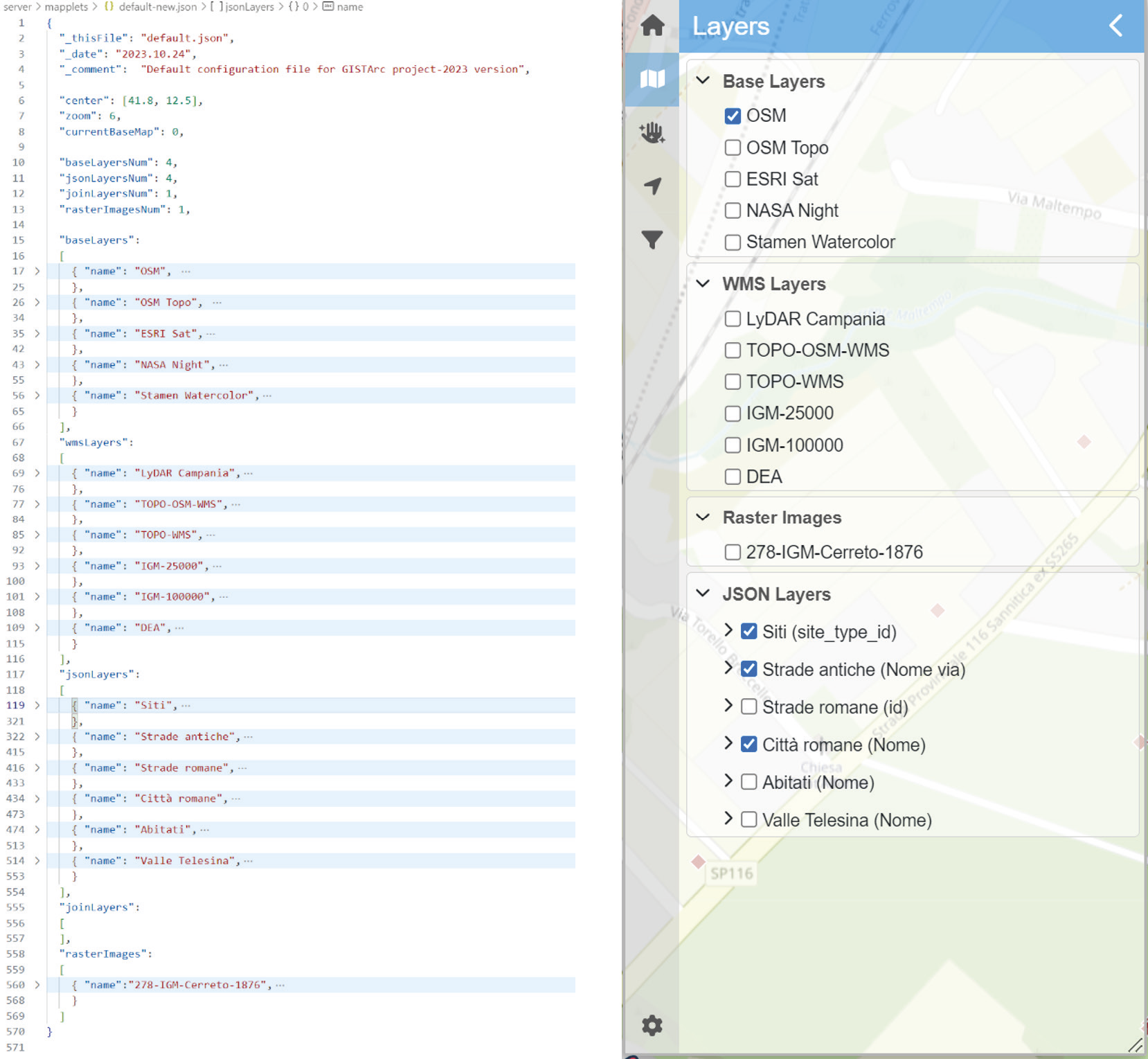Enable the OSM Topo base layer
Screen dimensions: 1148x1059
click(733, 148)
